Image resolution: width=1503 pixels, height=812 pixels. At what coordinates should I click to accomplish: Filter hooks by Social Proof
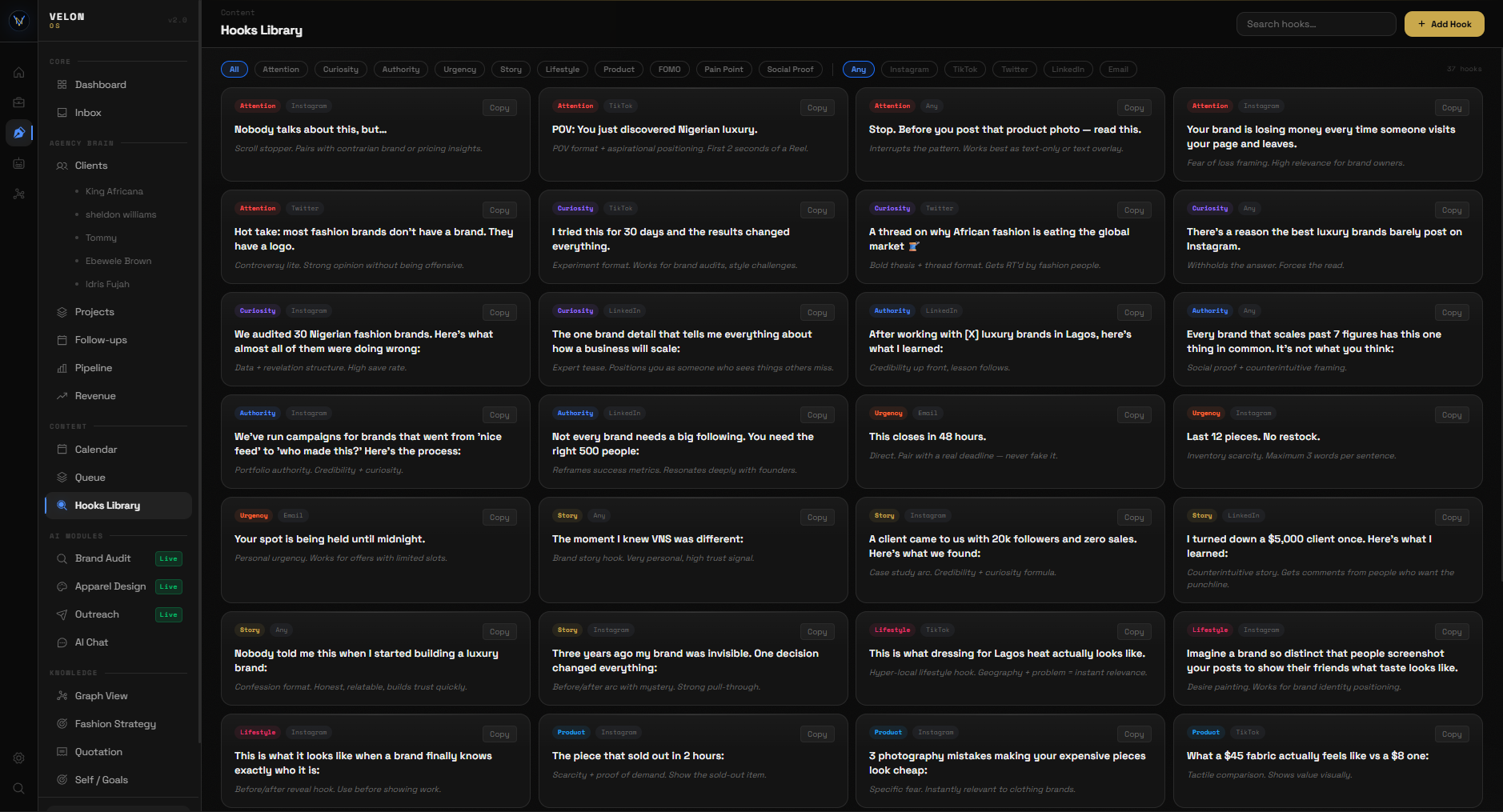(x=790, y=70)
